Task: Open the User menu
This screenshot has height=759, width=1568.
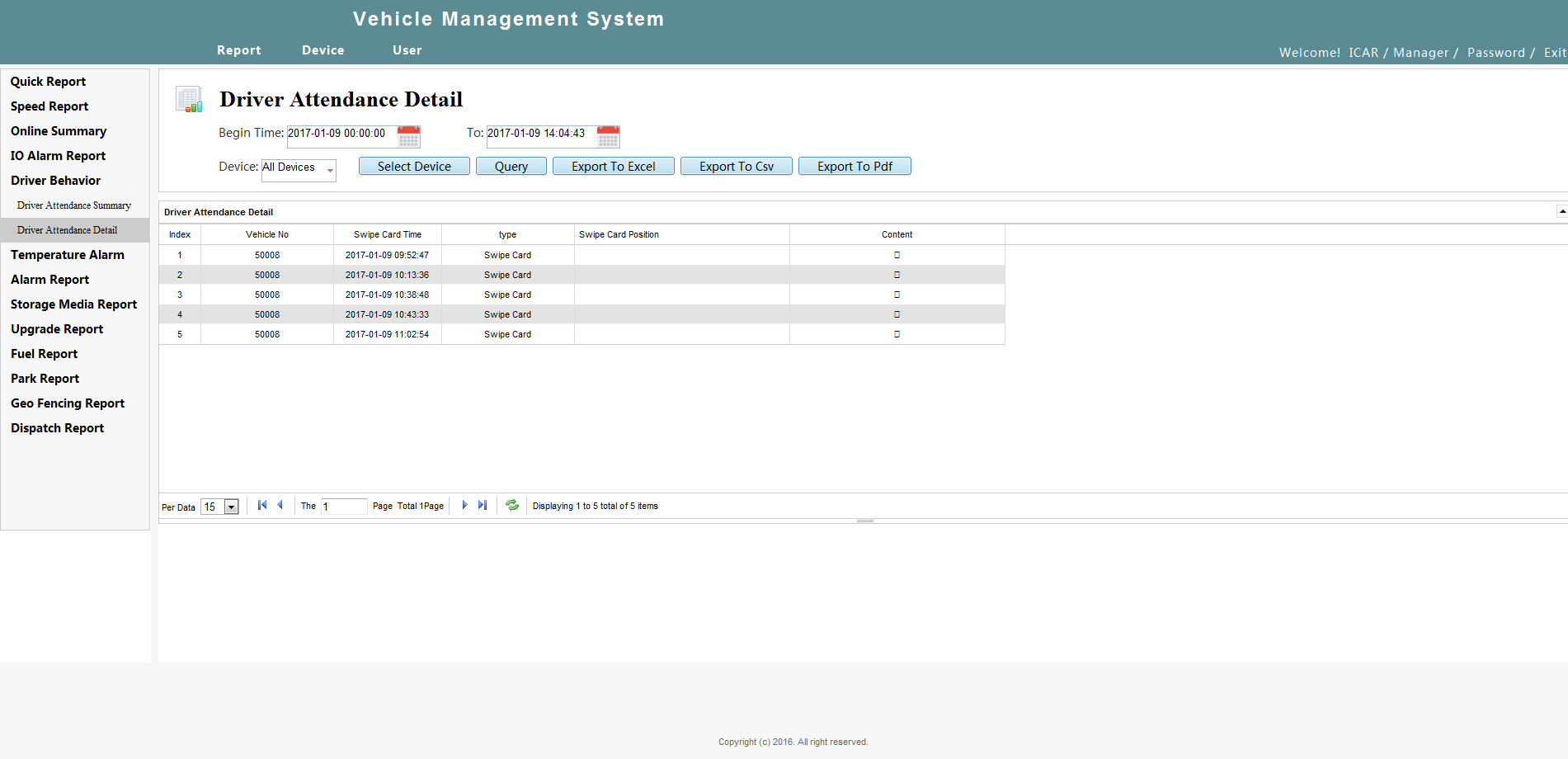Action: tap(407, 50)
